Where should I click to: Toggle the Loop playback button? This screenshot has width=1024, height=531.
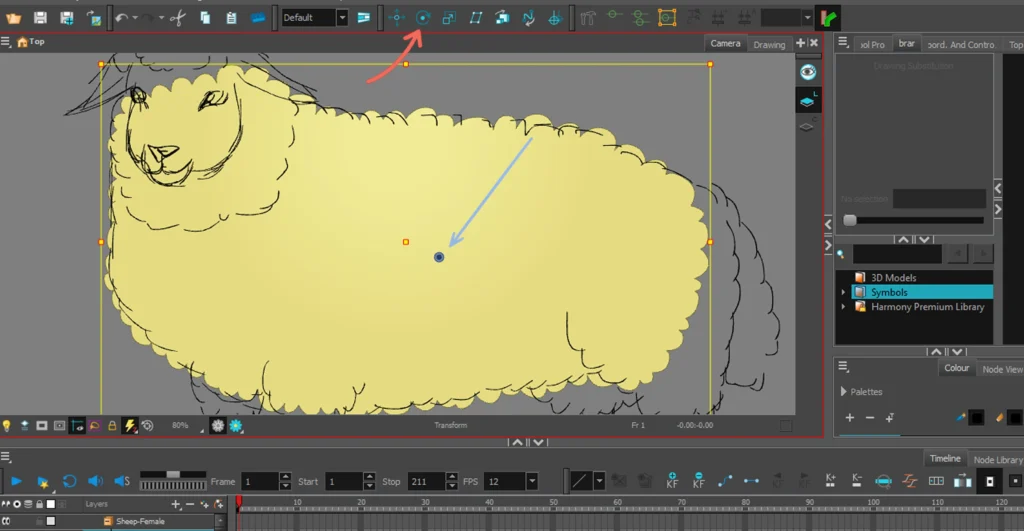[x=69, y=482]
